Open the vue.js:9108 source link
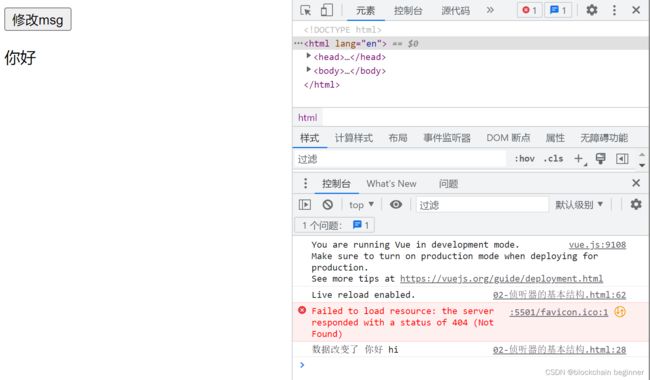 click(x=597, y=245)
